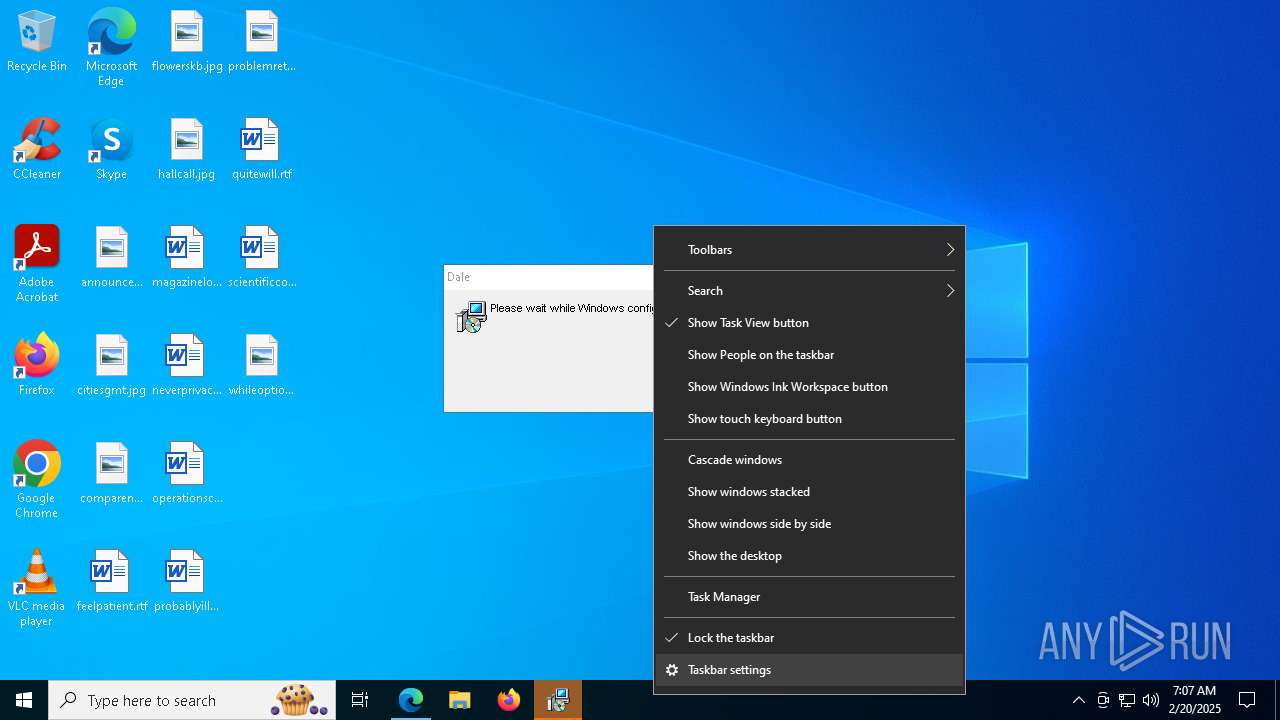Select the comparen... image file
1280x720 pixels.
click(x=111, y=474)
